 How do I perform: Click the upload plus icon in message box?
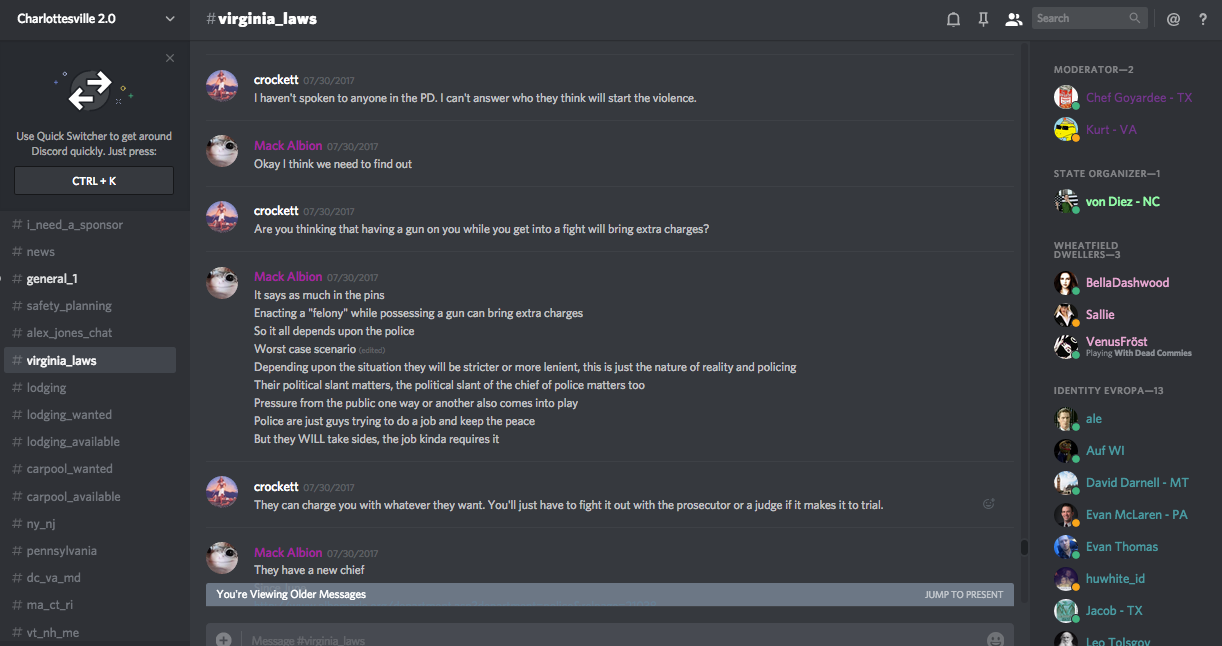click(224, 639)
